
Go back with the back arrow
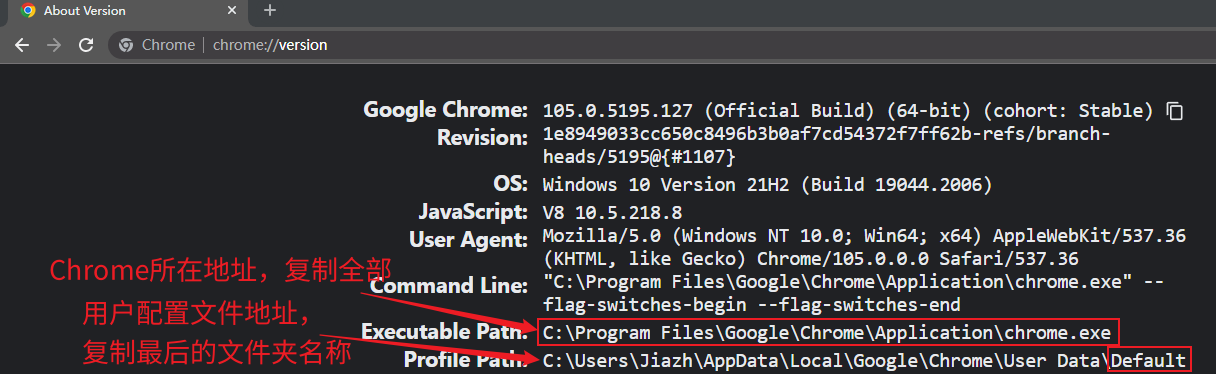point(22,45)
